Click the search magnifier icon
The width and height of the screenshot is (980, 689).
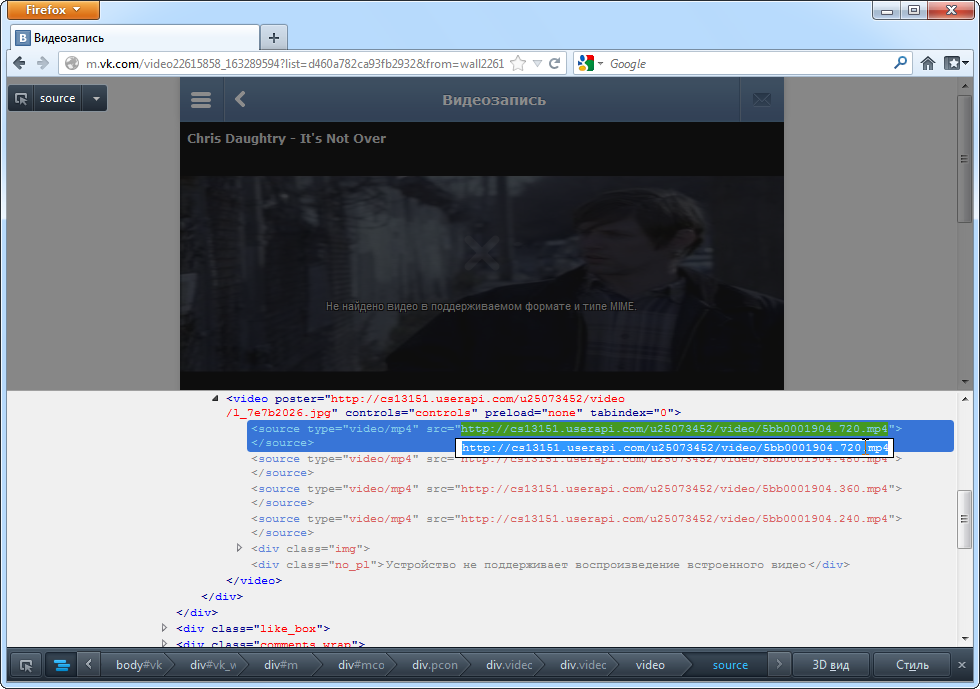[900, 63]
